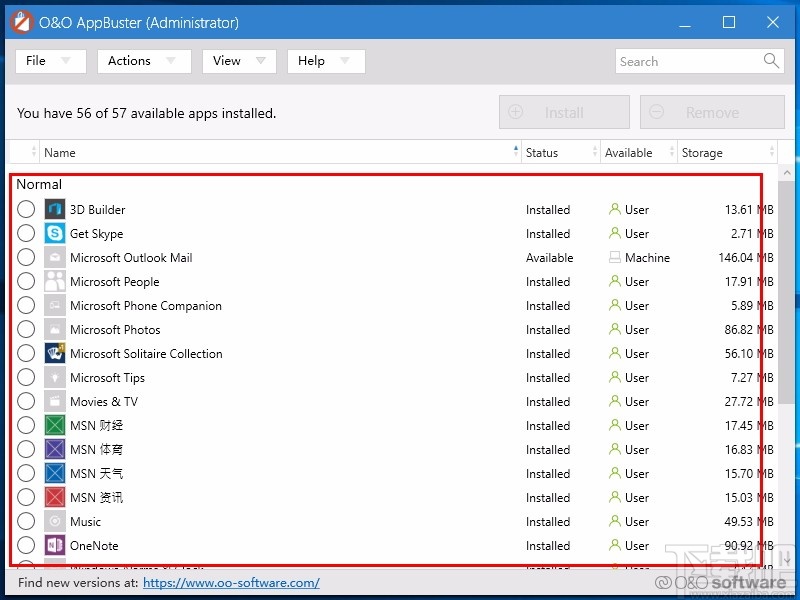Click the Movies & TV app icon

pyautogui.click(x=54, y=401)
